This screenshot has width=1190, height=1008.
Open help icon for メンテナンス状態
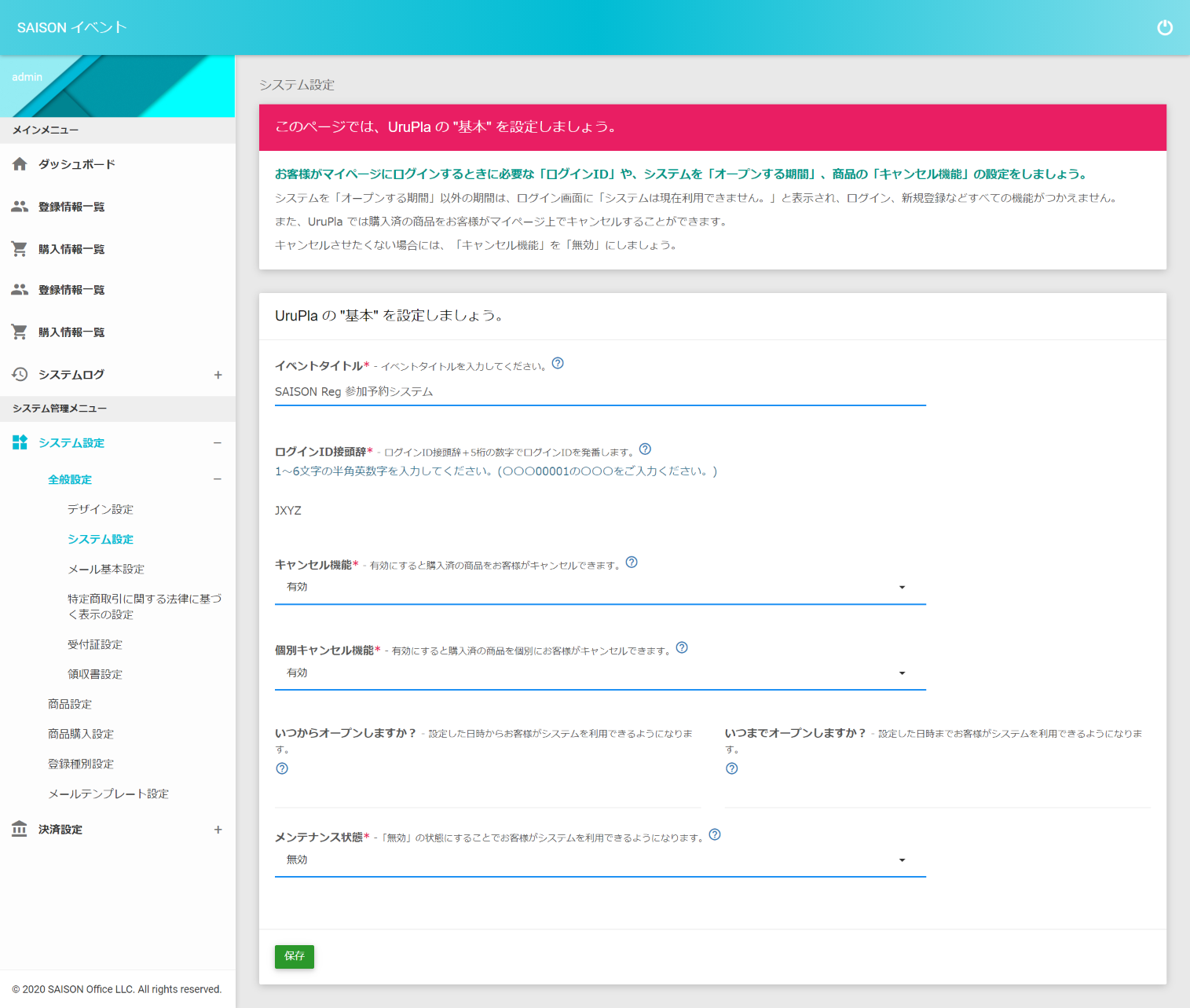tap(715, 835)
